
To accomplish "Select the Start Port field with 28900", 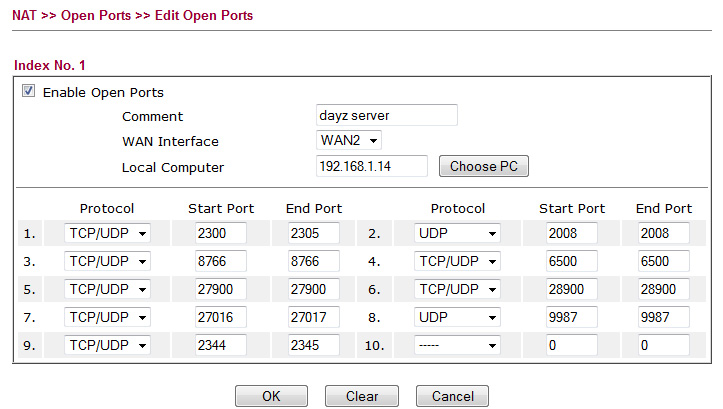I will coord(572,290).
